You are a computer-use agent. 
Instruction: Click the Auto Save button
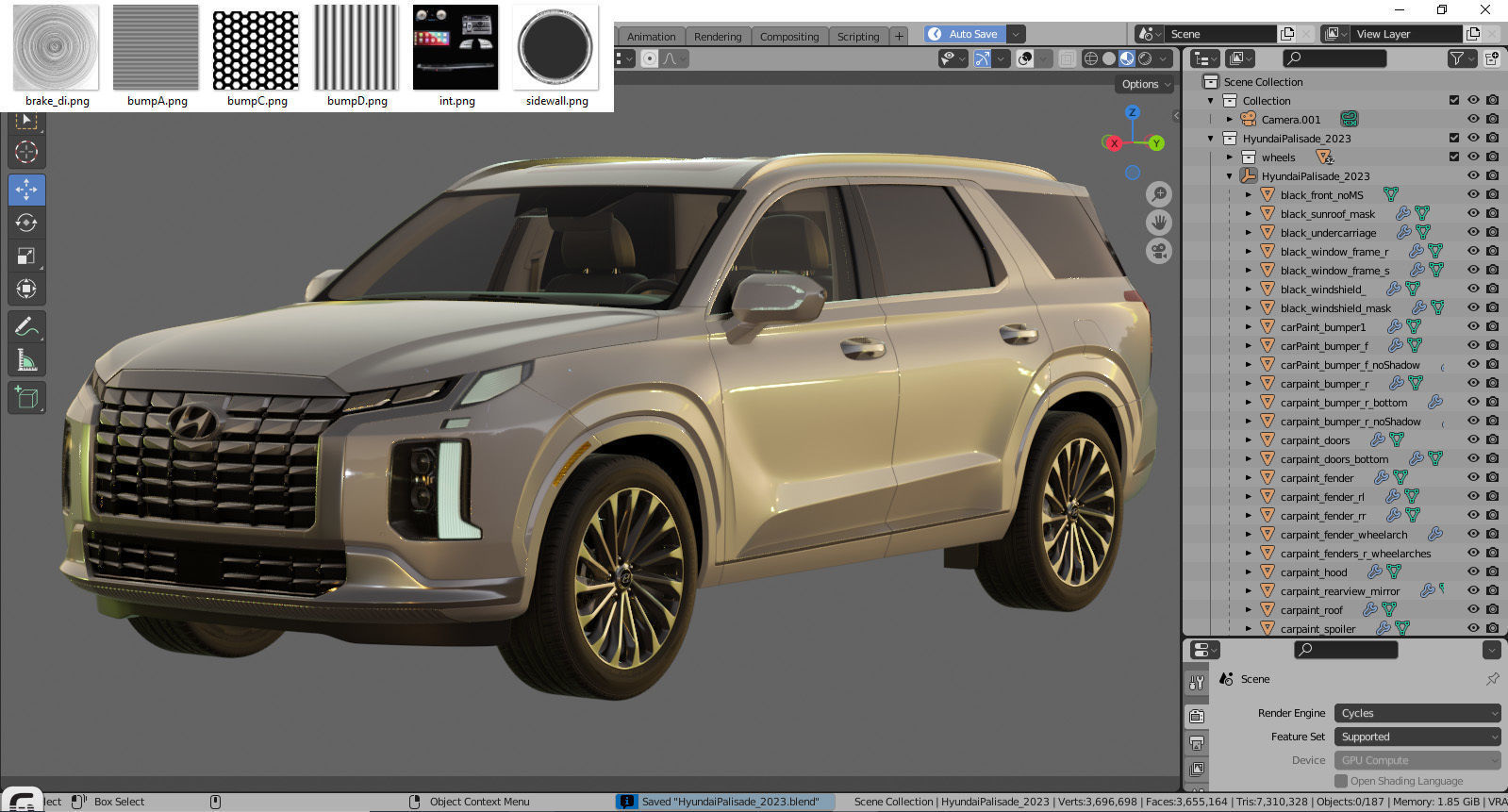click(x=965, y=34)
